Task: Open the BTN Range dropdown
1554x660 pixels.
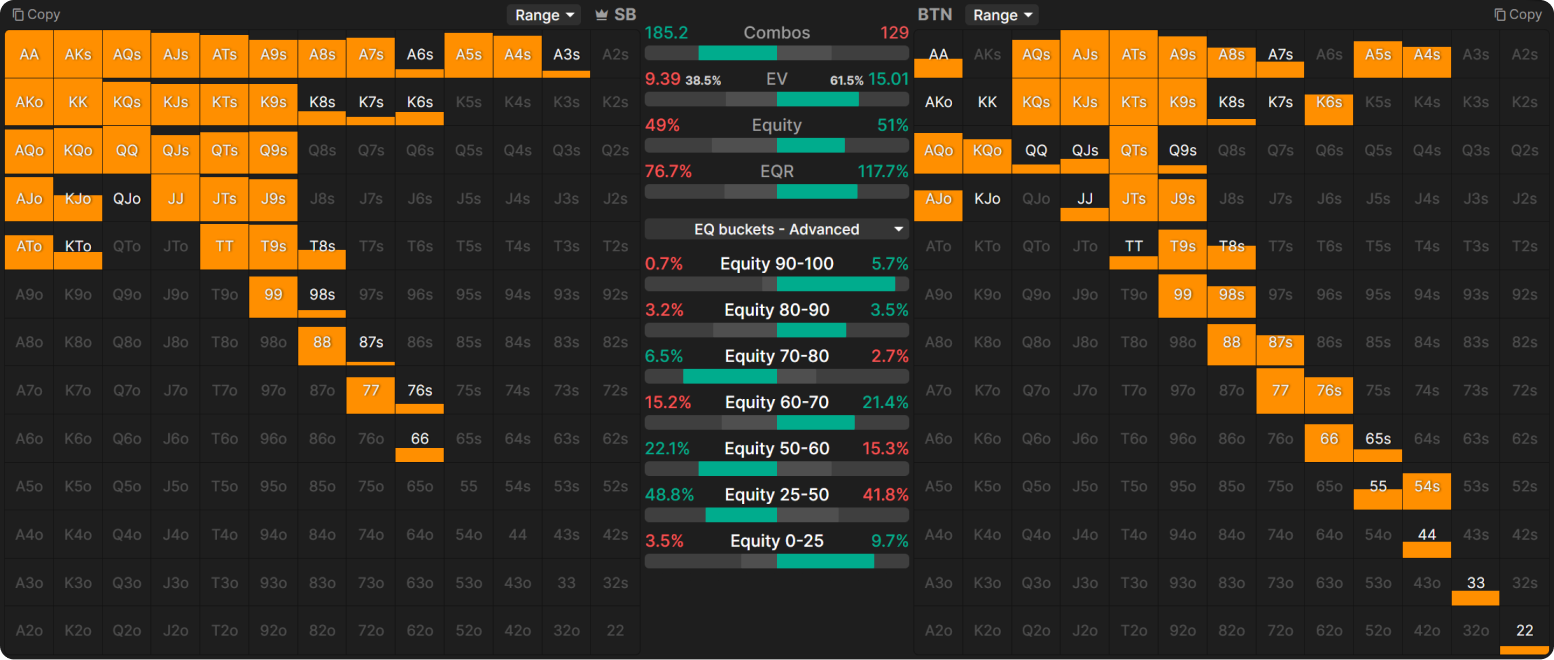Action: pyautogui.click(x=1002, y=15)
